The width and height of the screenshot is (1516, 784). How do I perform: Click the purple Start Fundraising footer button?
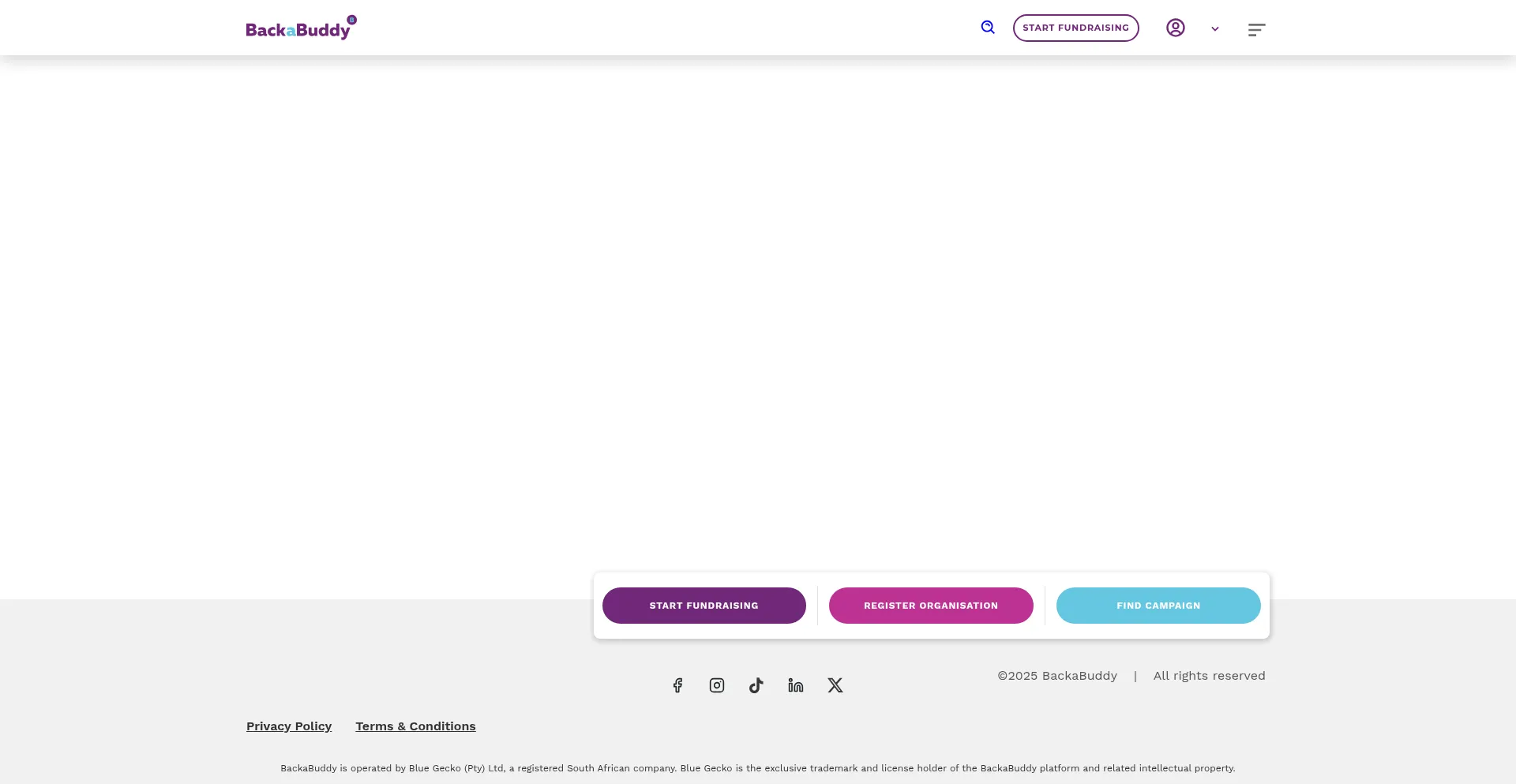(704, 606)
